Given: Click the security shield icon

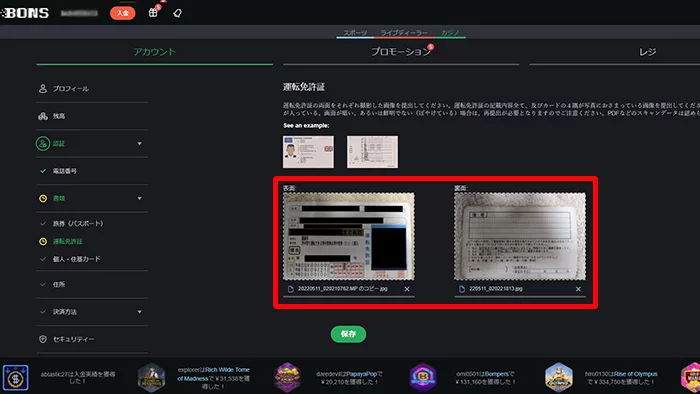Looking at the screenshot, I should tap(43, 339).
